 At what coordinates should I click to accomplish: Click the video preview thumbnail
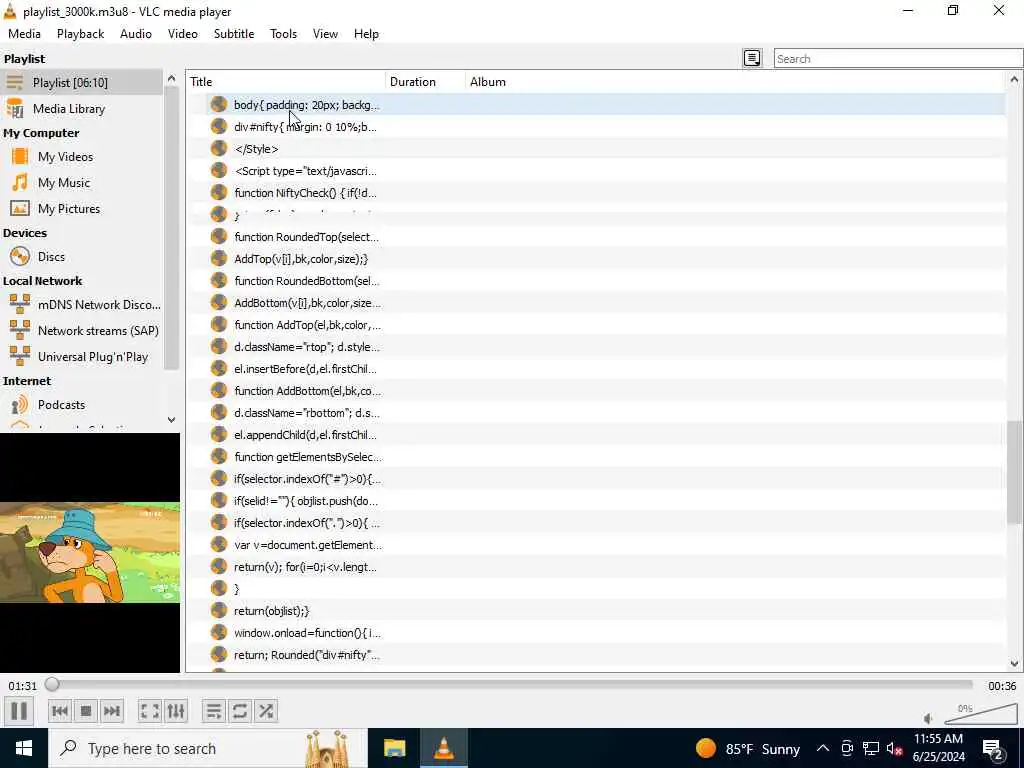(89, 552)
